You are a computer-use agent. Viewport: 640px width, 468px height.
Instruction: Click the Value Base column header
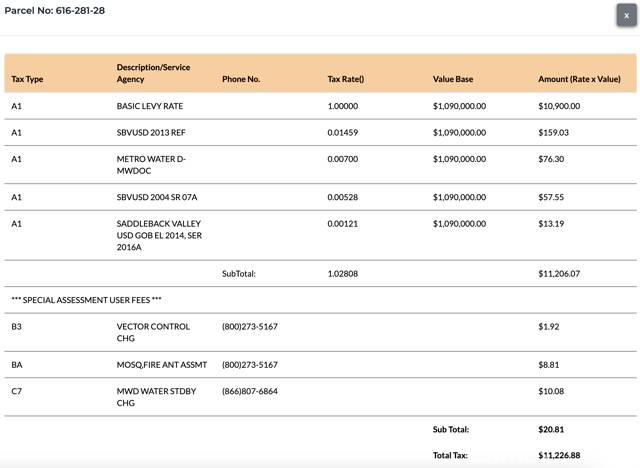[x=453, y=79]
